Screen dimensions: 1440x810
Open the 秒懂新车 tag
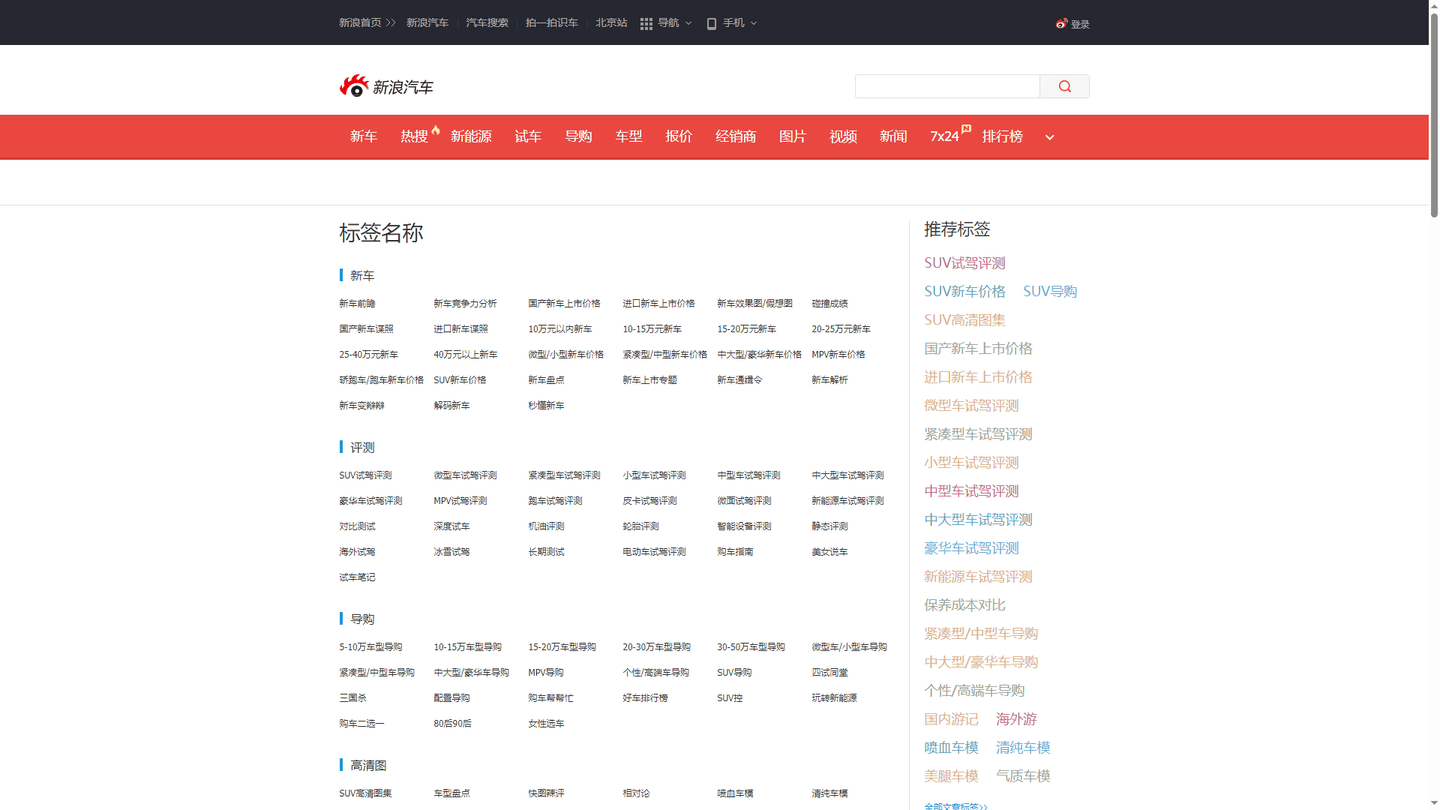(x=546, y=405)
